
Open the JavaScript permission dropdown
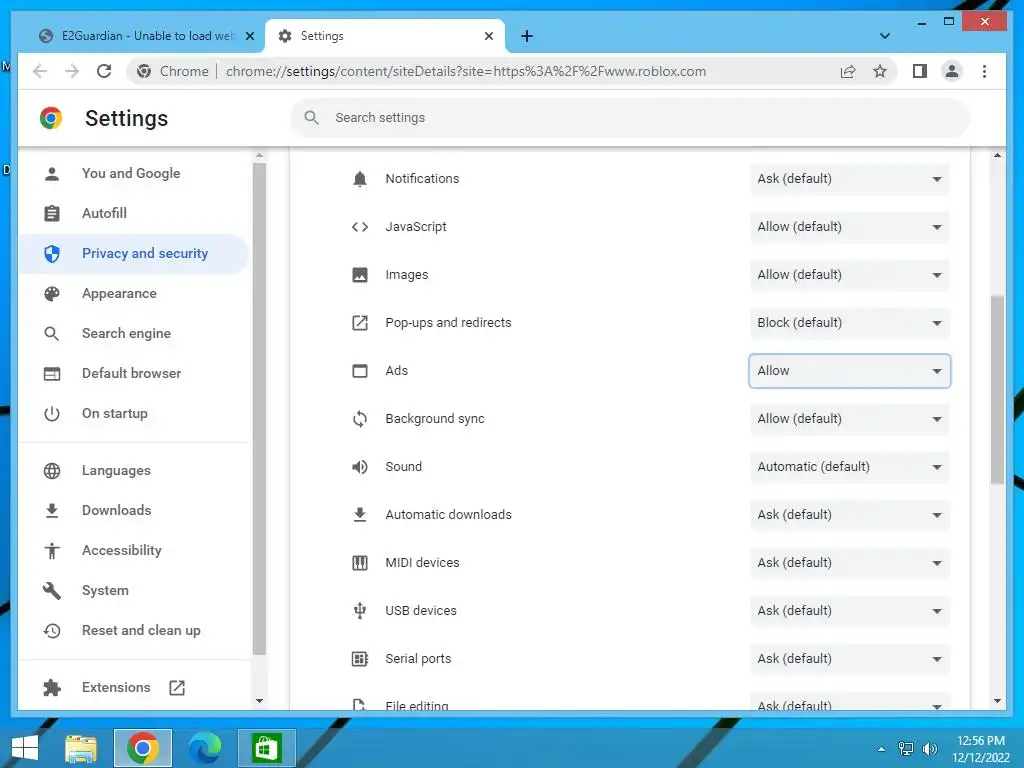click(x=849, y=227)
